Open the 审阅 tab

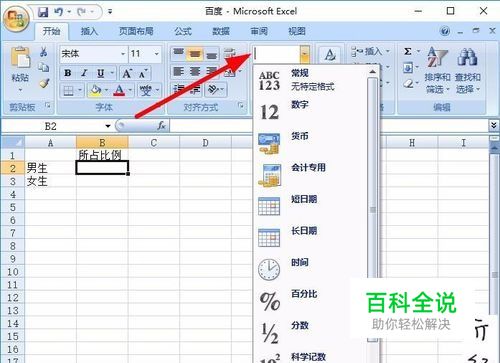coord(259,31)
